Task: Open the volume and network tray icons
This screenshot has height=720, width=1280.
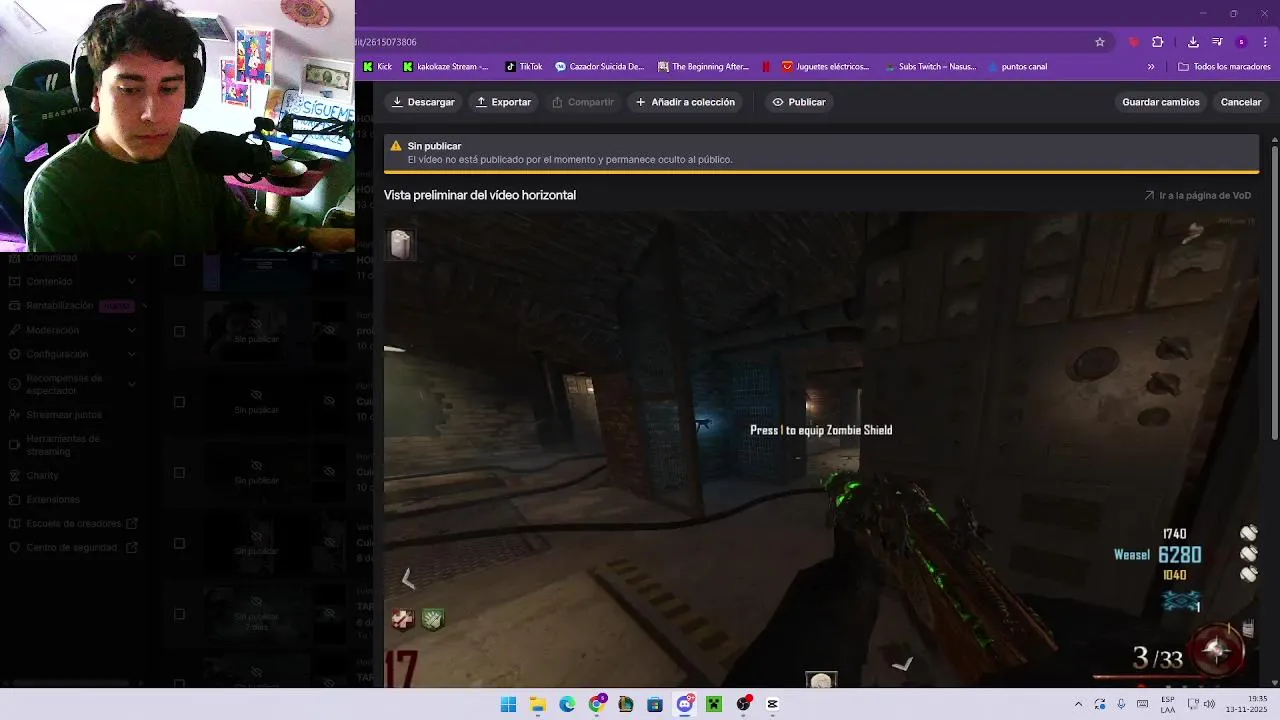Action: pos(1202,704)
